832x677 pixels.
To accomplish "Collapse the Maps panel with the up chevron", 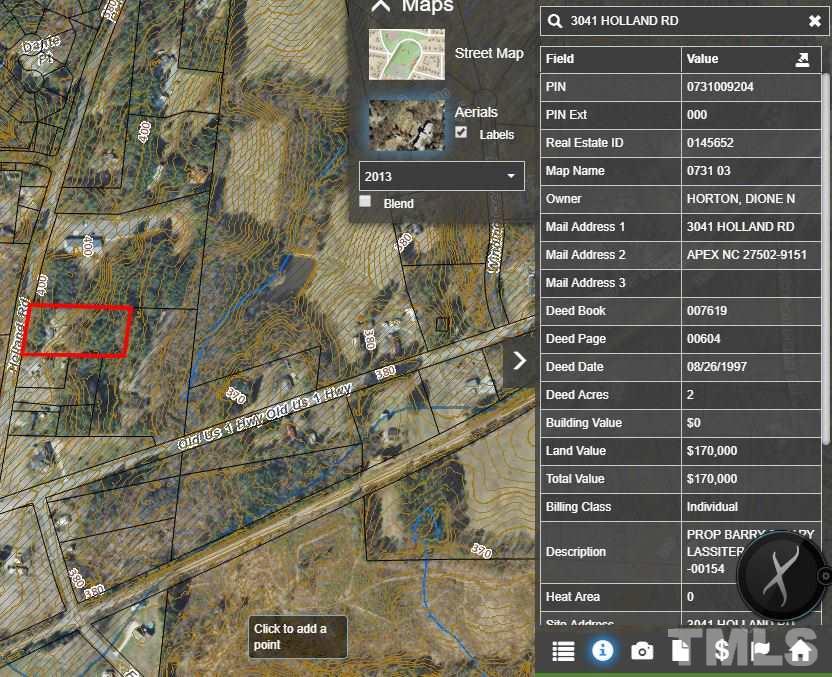I will pyautogui.click(x=381, y=6).
